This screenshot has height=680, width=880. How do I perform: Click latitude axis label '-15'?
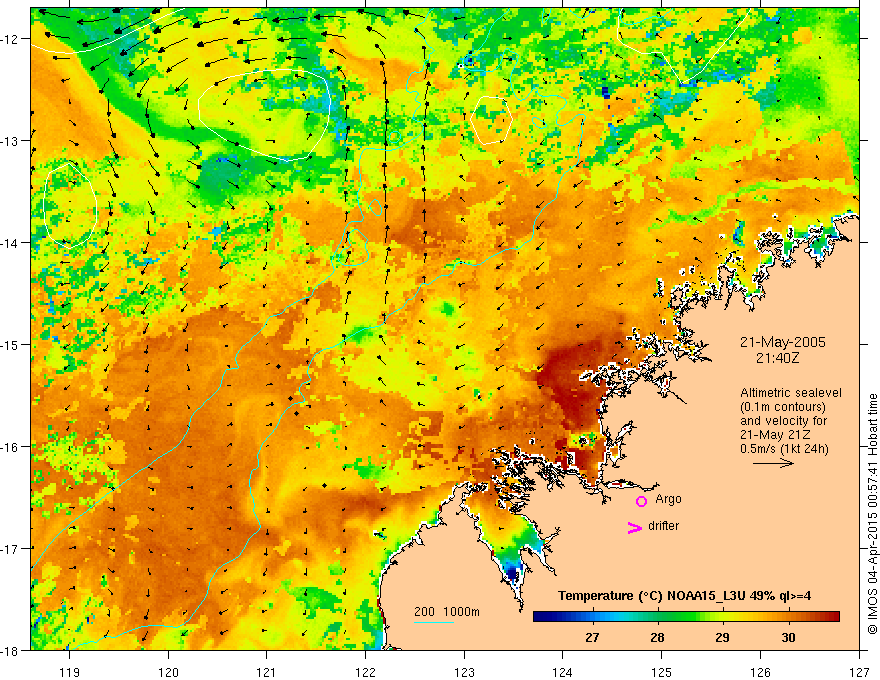click(x=11, y=344)
